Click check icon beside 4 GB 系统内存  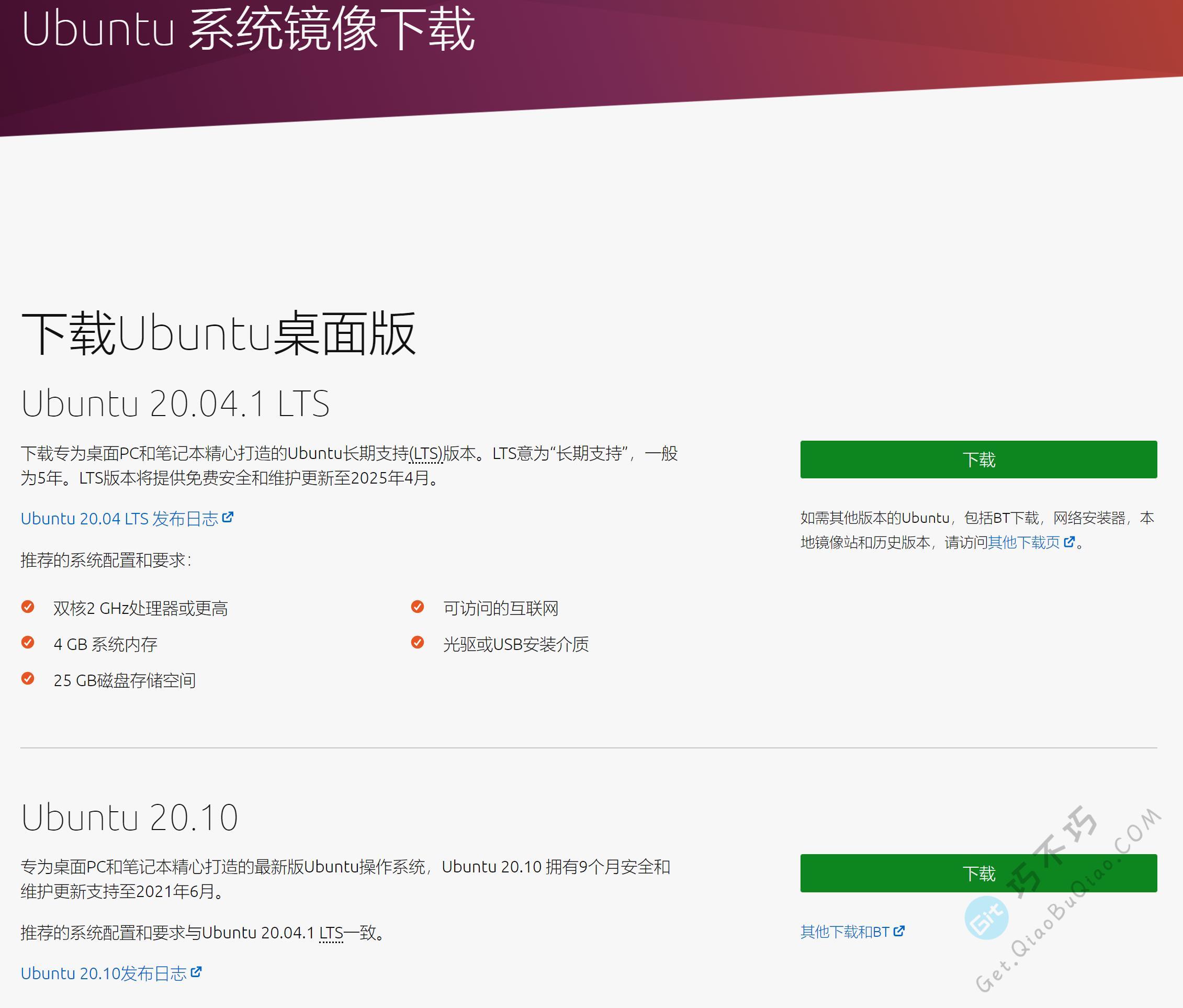coord(27,642)
